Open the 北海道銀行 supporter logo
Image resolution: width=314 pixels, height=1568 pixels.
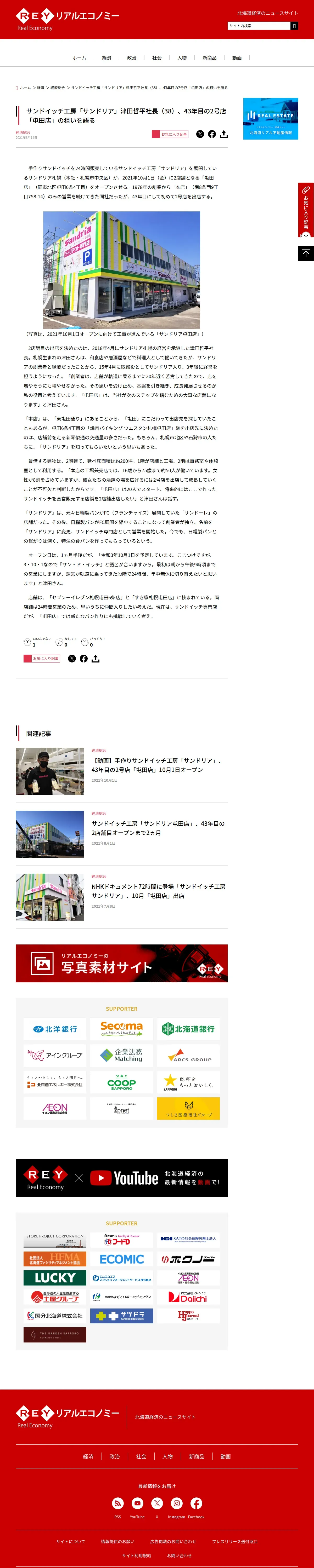coord(188,1029)
